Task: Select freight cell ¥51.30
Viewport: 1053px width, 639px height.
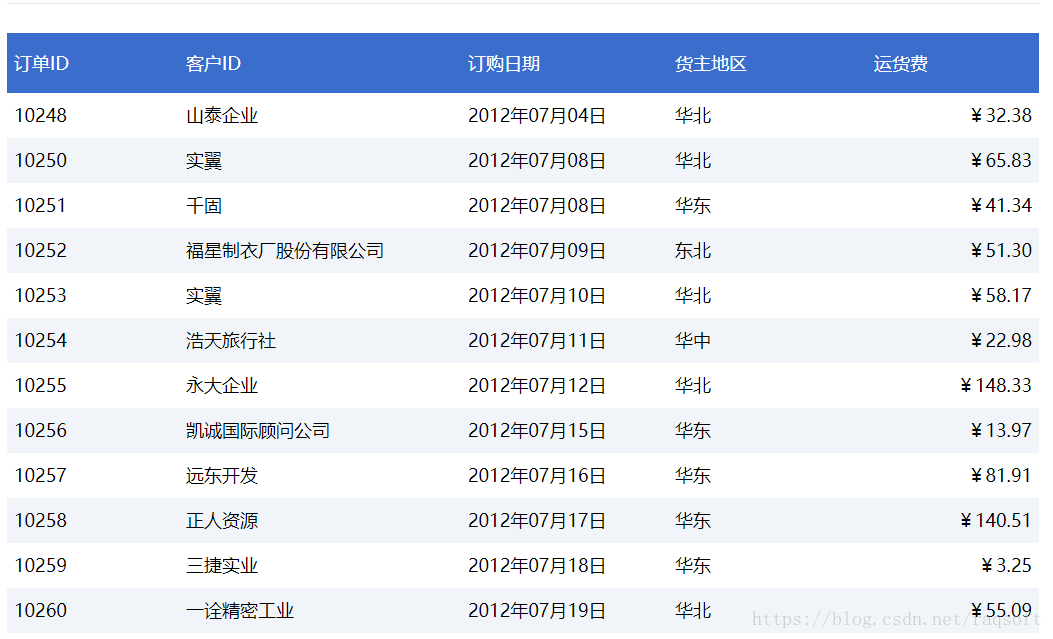Action: click(1001, 250)
